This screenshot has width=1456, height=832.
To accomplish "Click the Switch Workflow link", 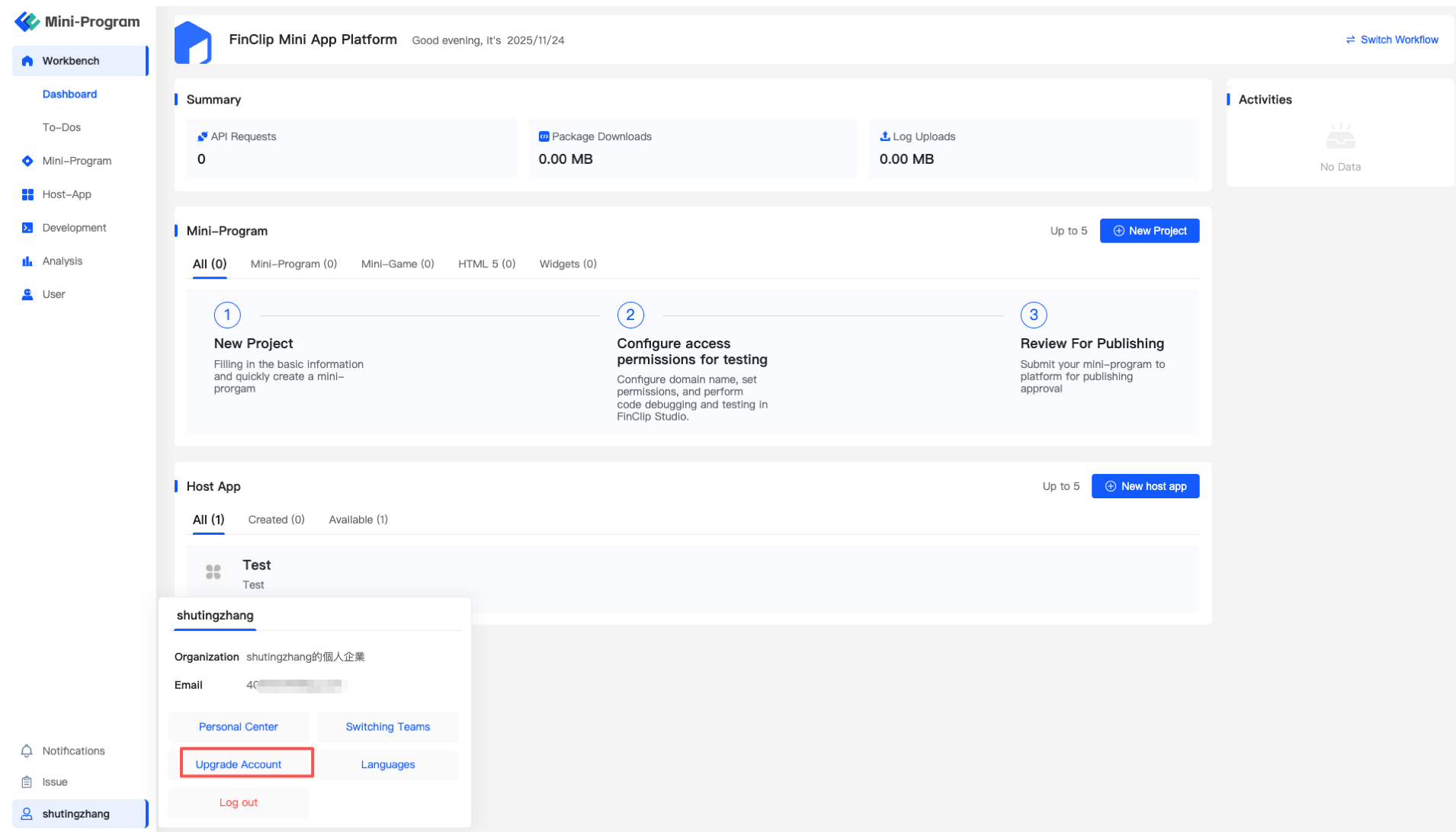I will pyautogui.click(x=1392, y=40).
